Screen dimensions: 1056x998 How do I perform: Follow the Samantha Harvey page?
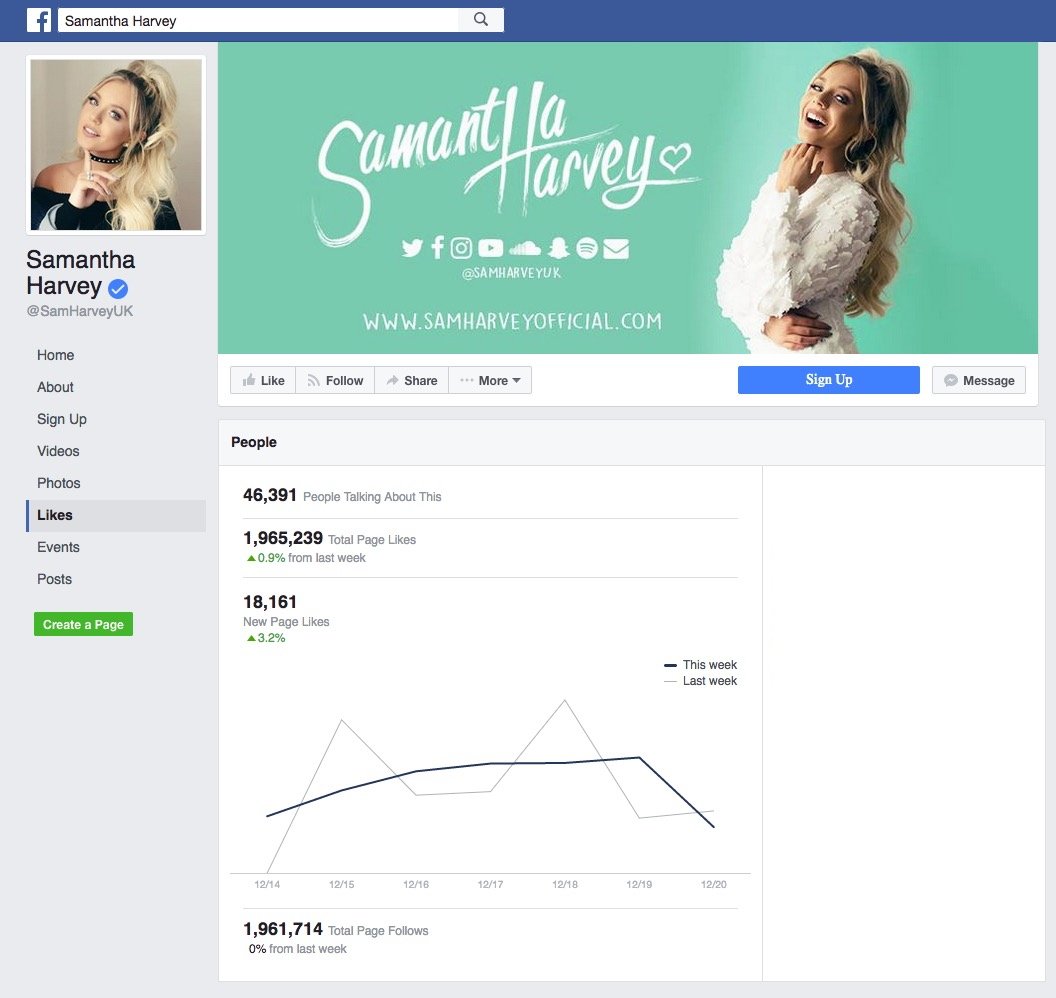(335, 380)
